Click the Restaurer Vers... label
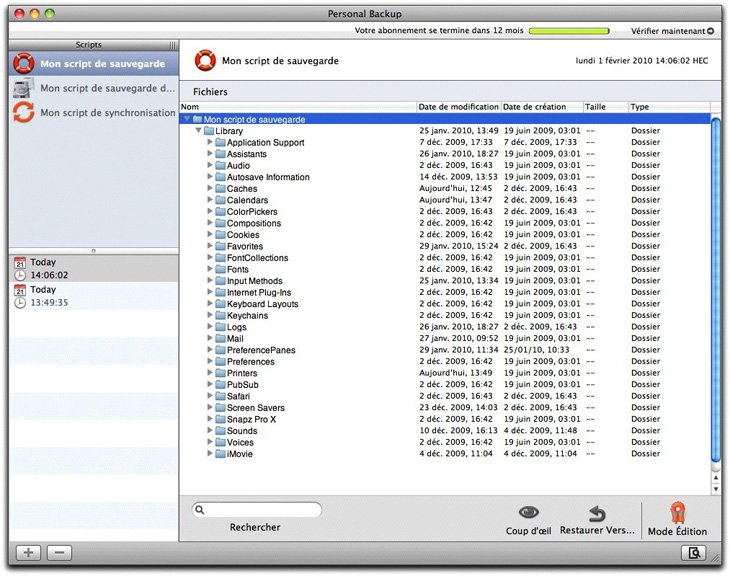The height and width of the screenshot is (576, 730). click(597, 530)
